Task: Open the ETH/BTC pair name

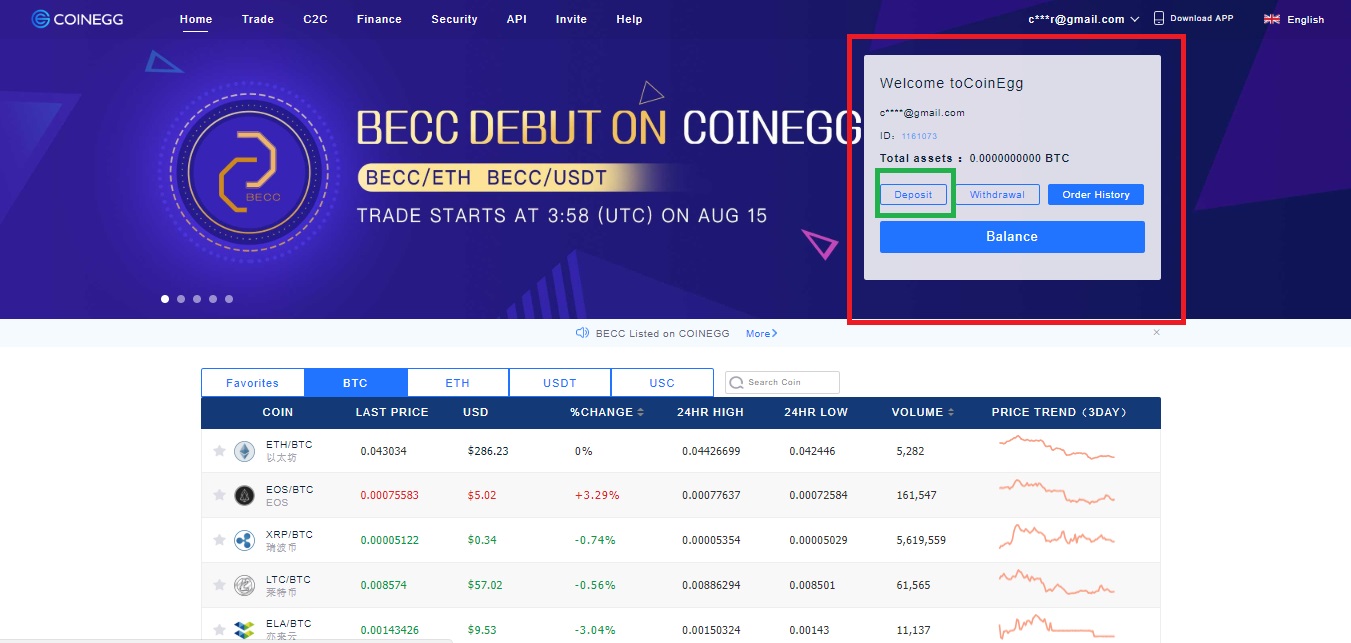Action: (x=290, y=445)
